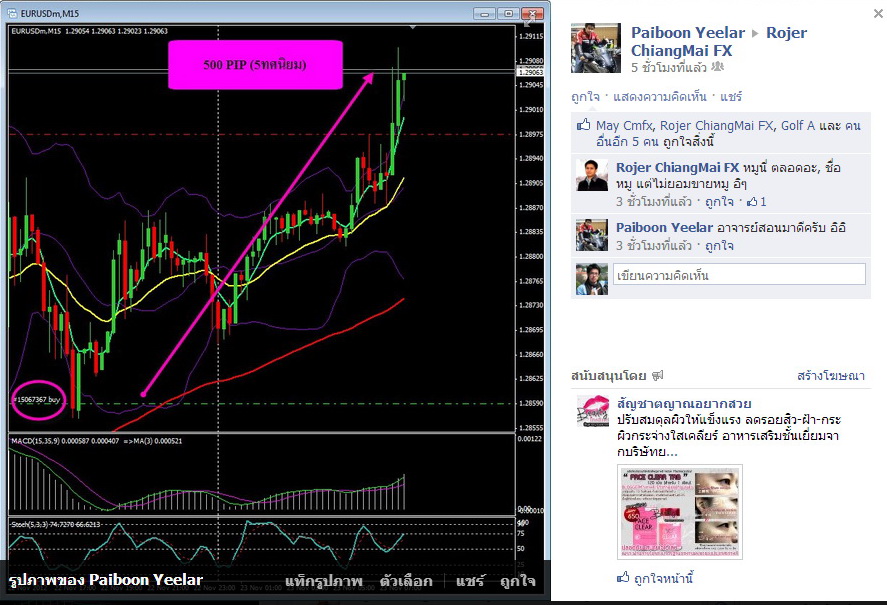This screenshot has height=605, width=887.
Task: Close the photo viewer with the top-right X
Action: coord(878,14)
